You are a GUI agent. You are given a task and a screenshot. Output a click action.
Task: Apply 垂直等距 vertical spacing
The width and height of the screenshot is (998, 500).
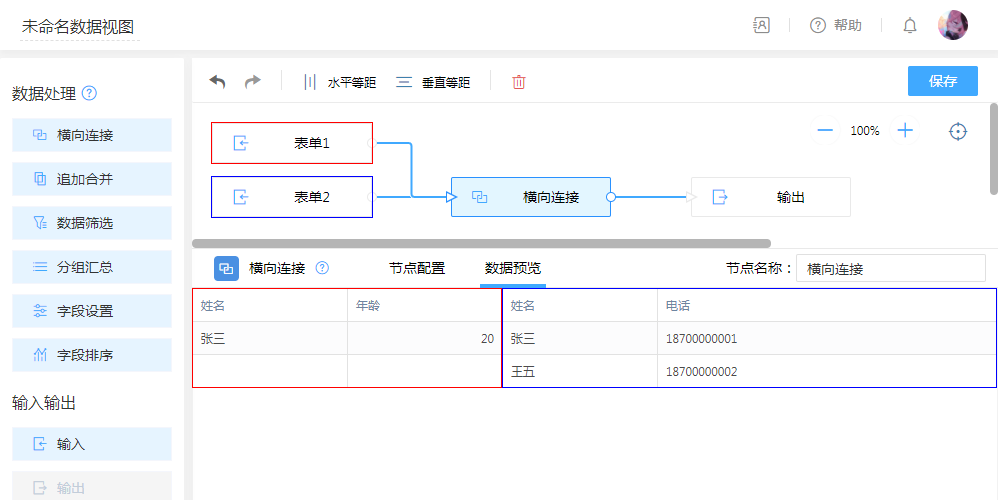click(x=433, y=83)
